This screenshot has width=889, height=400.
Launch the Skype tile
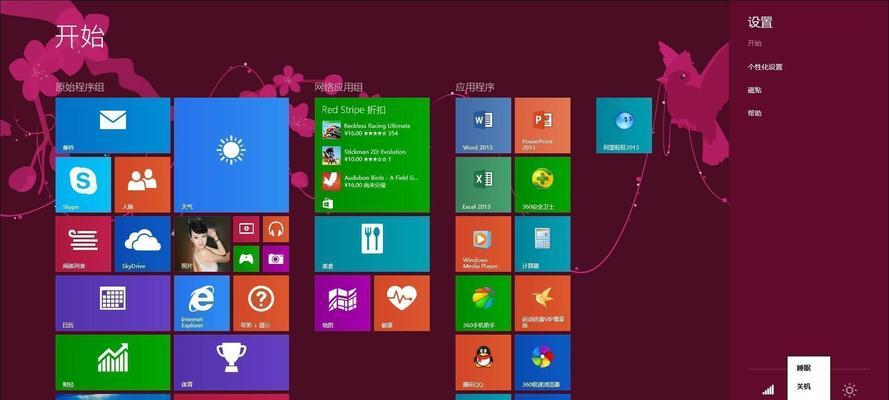coord(83,185)
